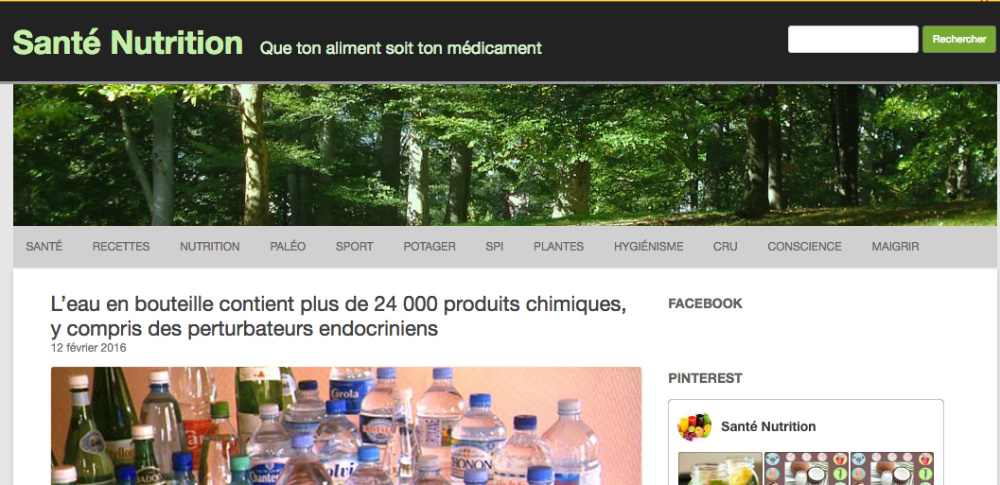Open the Santé Nutrition Pinterest profile name
The height and width of the screenshot is (485, 1000).
(x=768, y=427)
